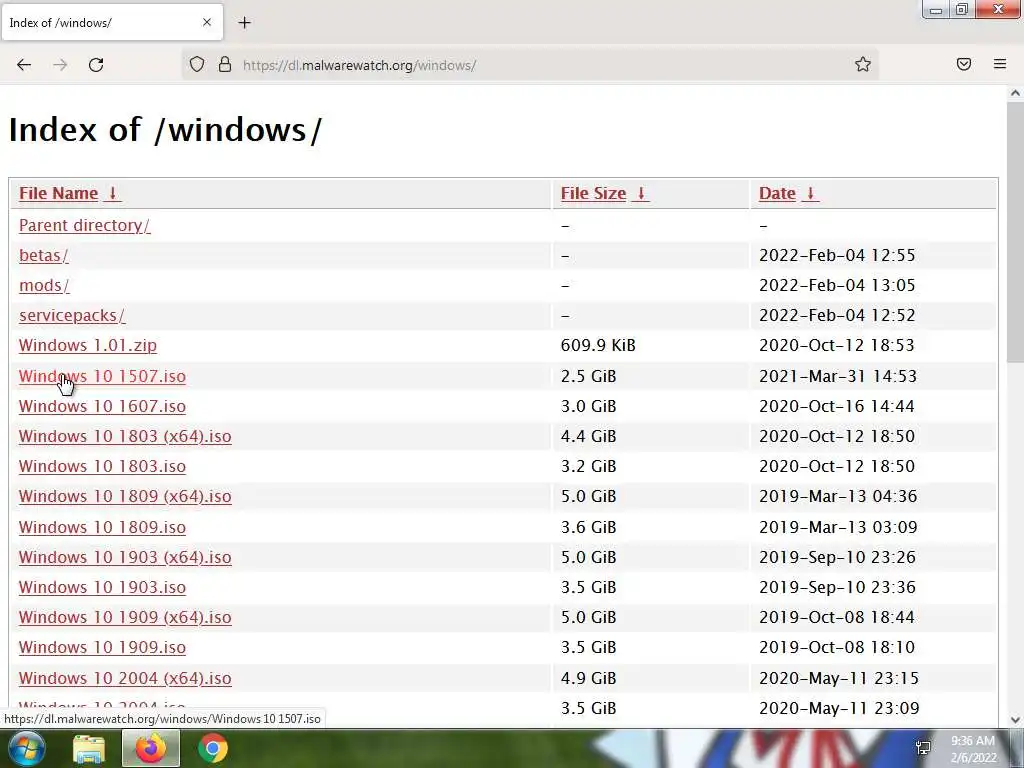Open the Windows Start menu
The width and height of the screenshot is (1024, 768).
tap(26, 748)
